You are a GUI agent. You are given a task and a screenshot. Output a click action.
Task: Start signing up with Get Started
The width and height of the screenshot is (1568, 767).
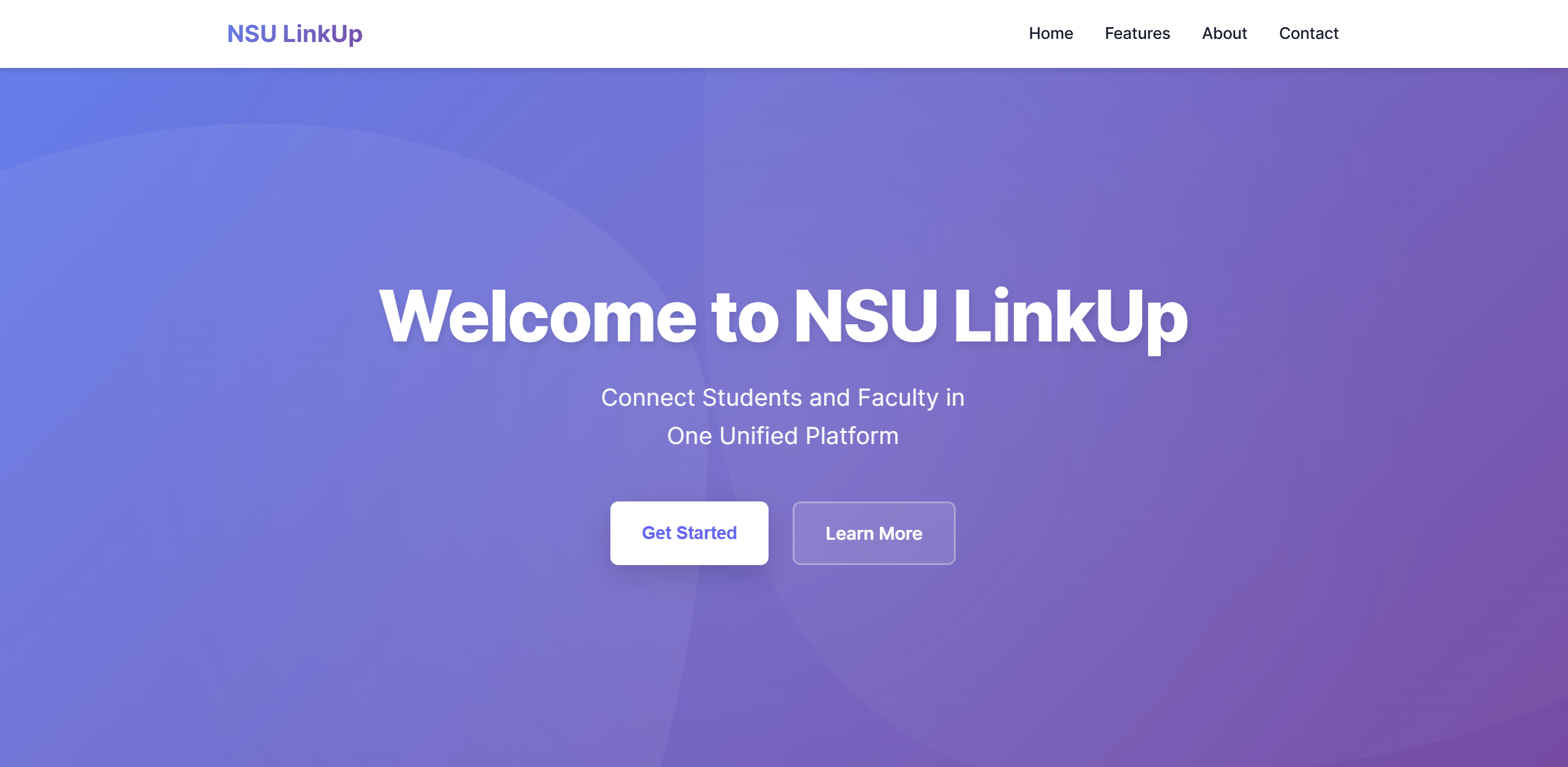click(689, 533)
